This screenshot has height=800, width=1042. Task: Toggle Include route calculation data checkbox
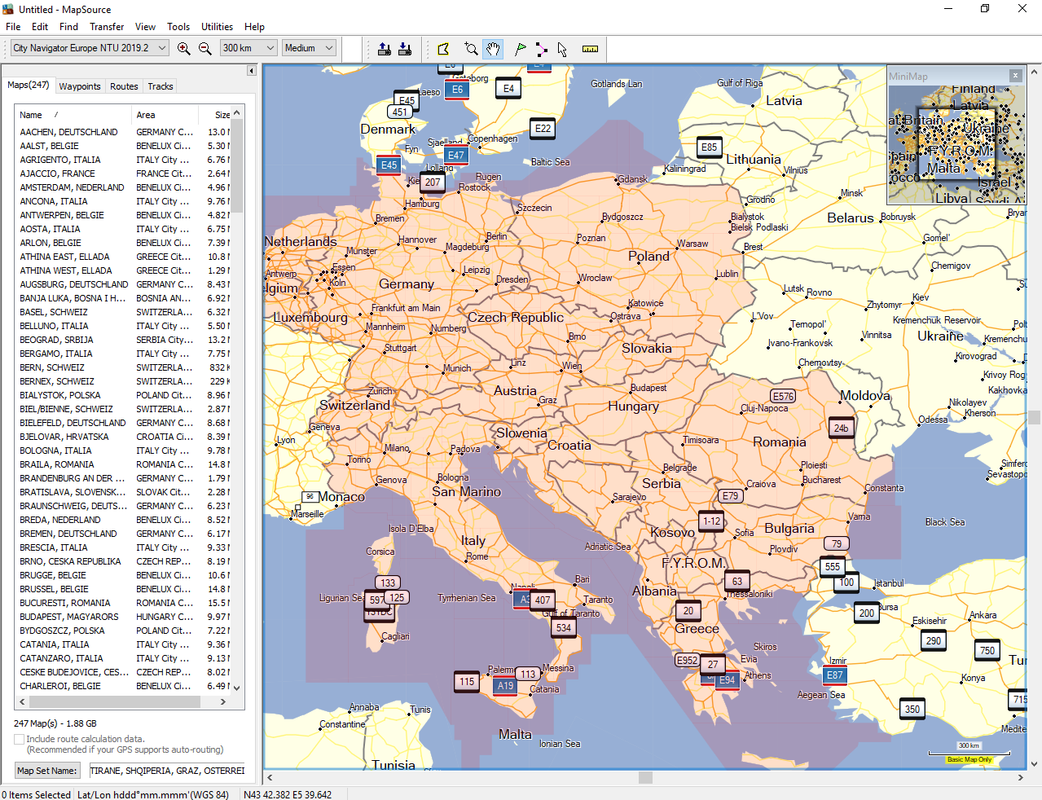click(x=19, y=739)
